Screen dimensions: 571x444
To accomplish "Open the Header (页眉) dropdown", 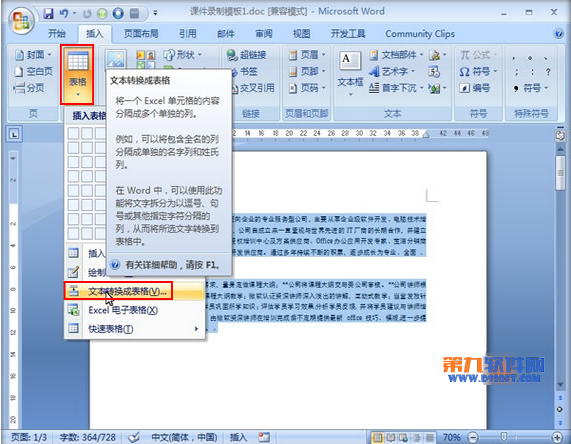I will [307, 55].
